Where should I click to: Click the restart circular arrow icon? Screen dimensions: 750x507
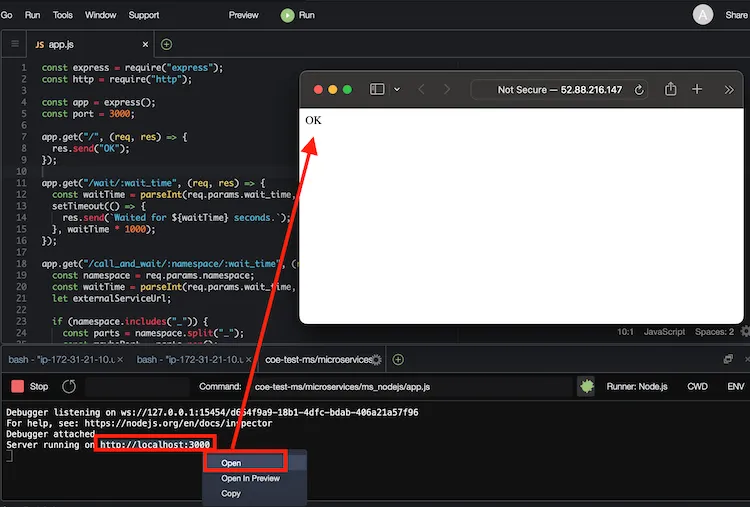[x=69, y=386]
